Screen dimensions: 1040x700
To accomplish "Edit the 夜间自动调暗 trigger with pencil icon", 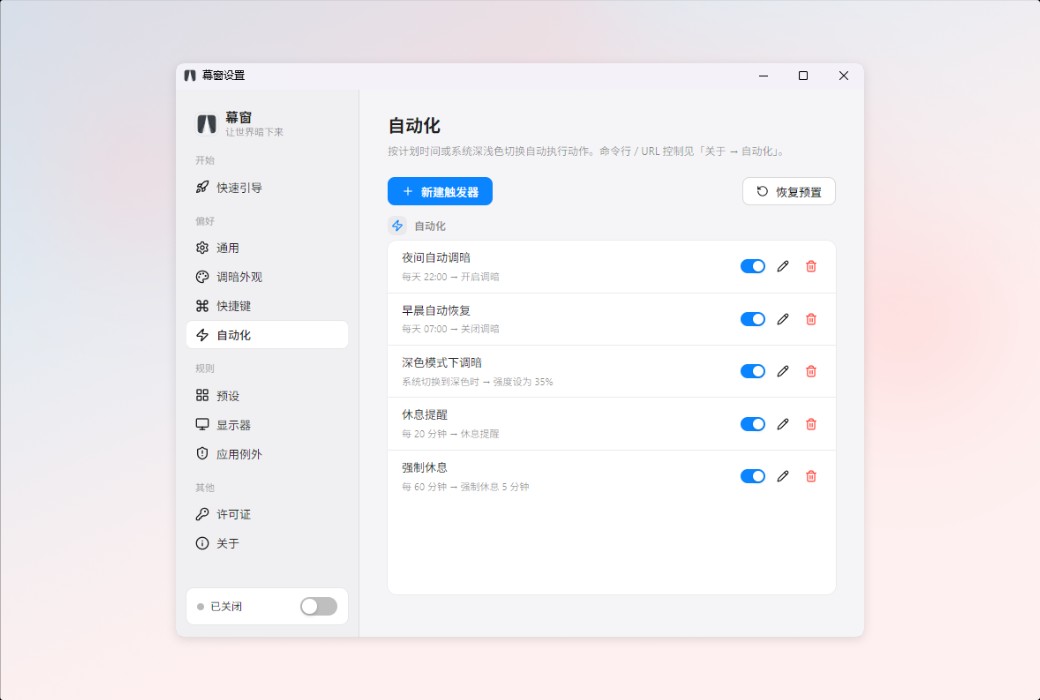I will click(783, 266).
